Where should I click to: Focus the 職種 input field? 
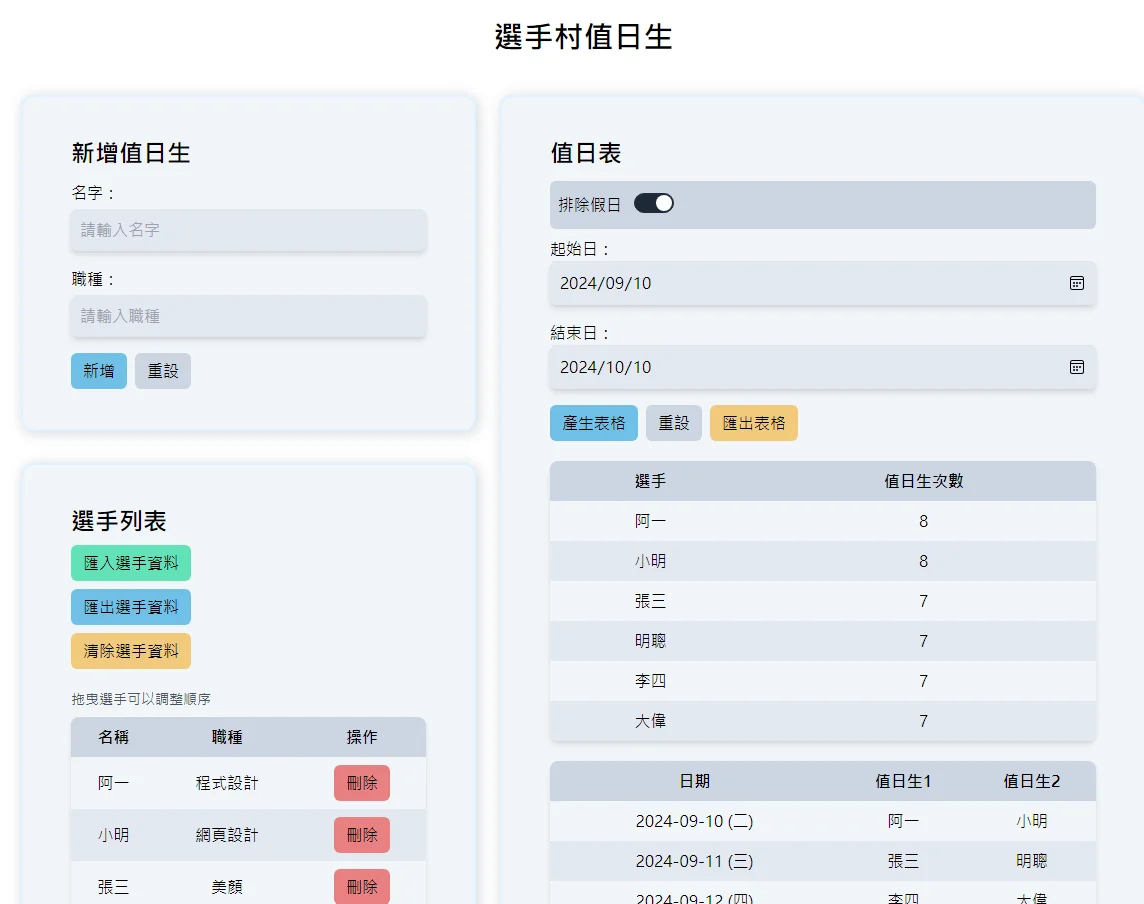tap(248, 316)
